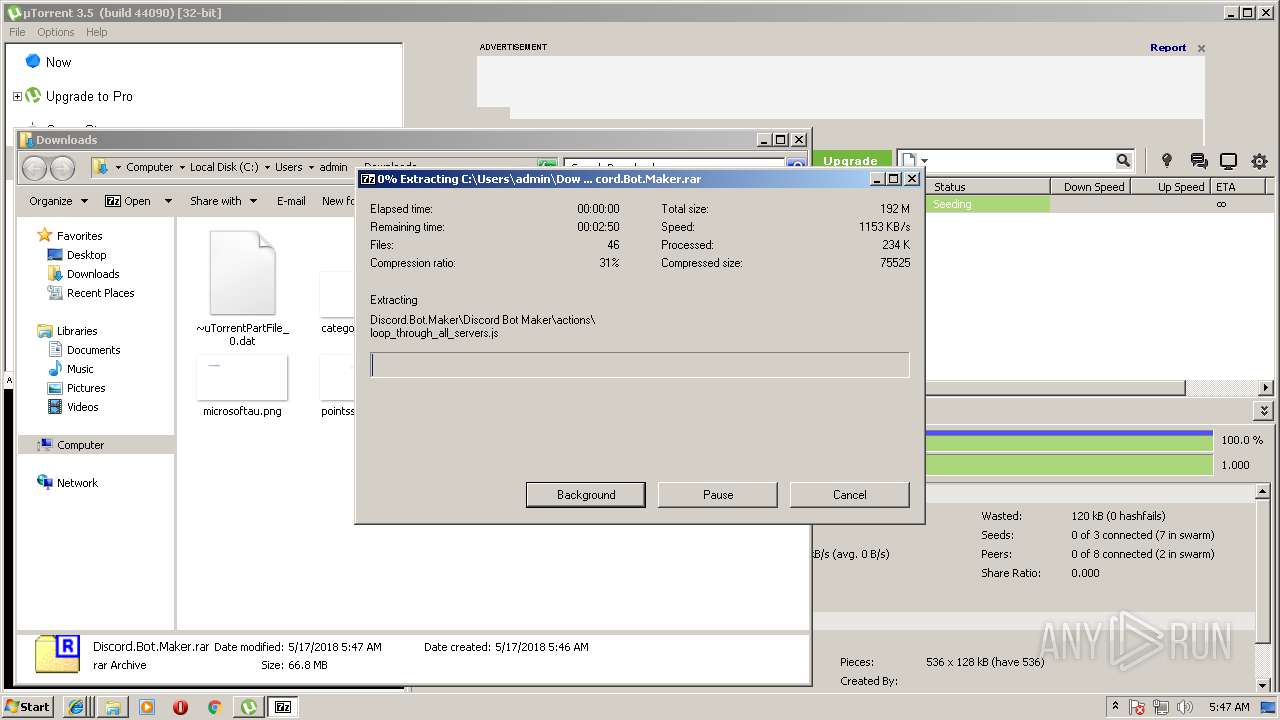Click Discord.Bot.Maker.rar archive icon in details pane
Viewport: 1280px width, 720px height.
57,655
